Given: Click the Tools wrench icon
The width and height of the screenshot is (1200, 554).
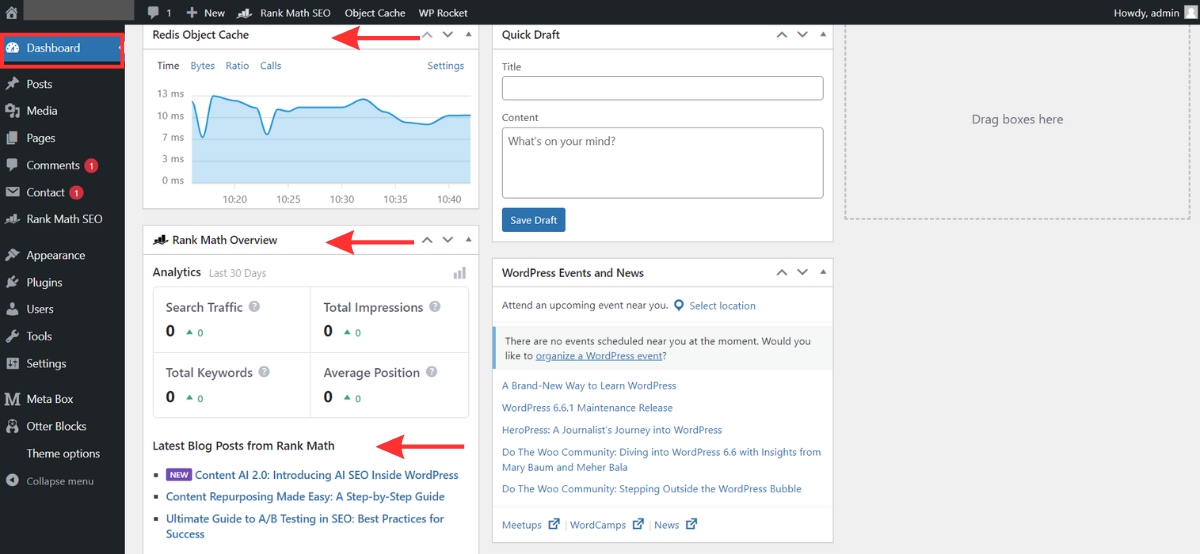Looking at the screenshot, I should coord(12,336).
